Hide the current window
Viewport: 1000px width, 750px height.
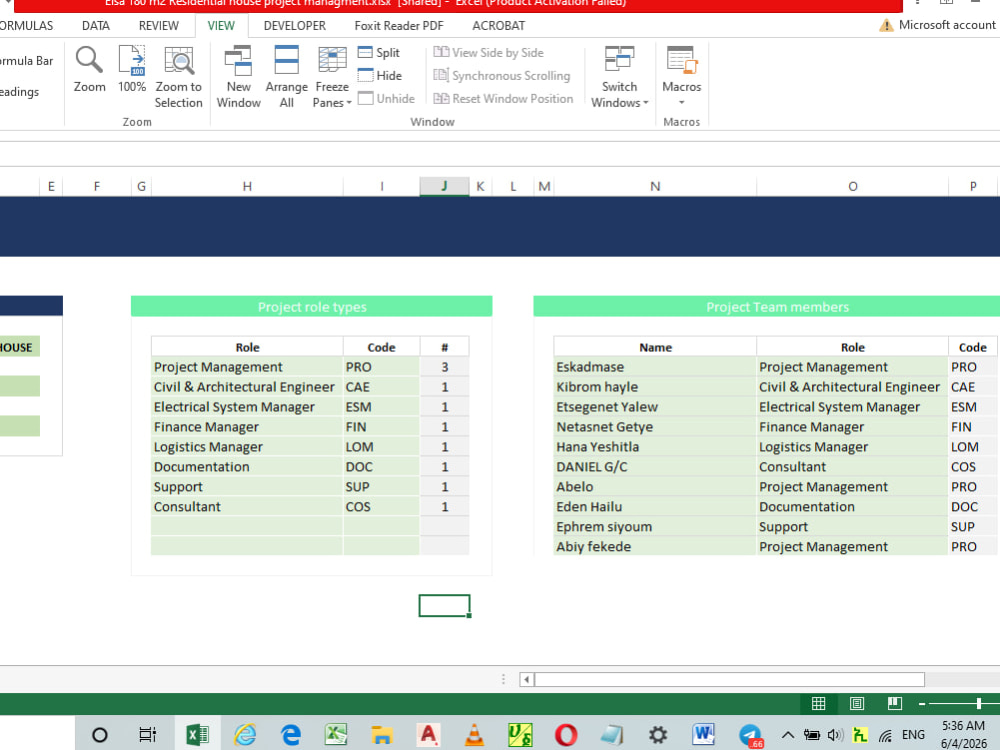tap(380, 75)
